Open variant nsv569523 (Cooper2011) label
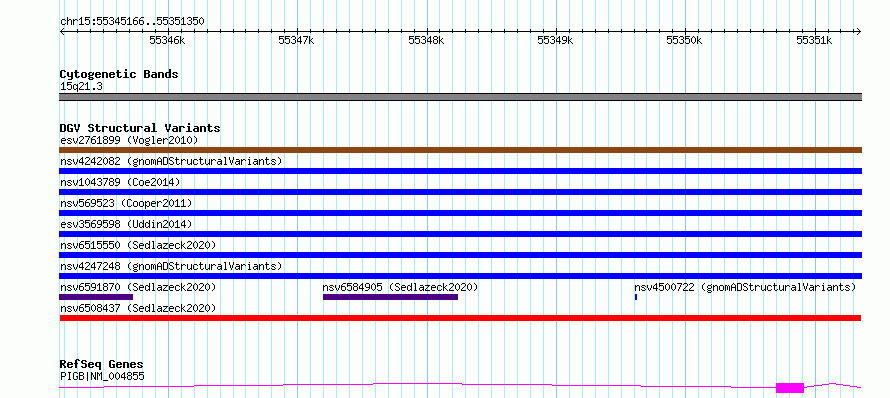Image resolution: width=890 pixels, height=398 pixels. click(x=126, y=203)
